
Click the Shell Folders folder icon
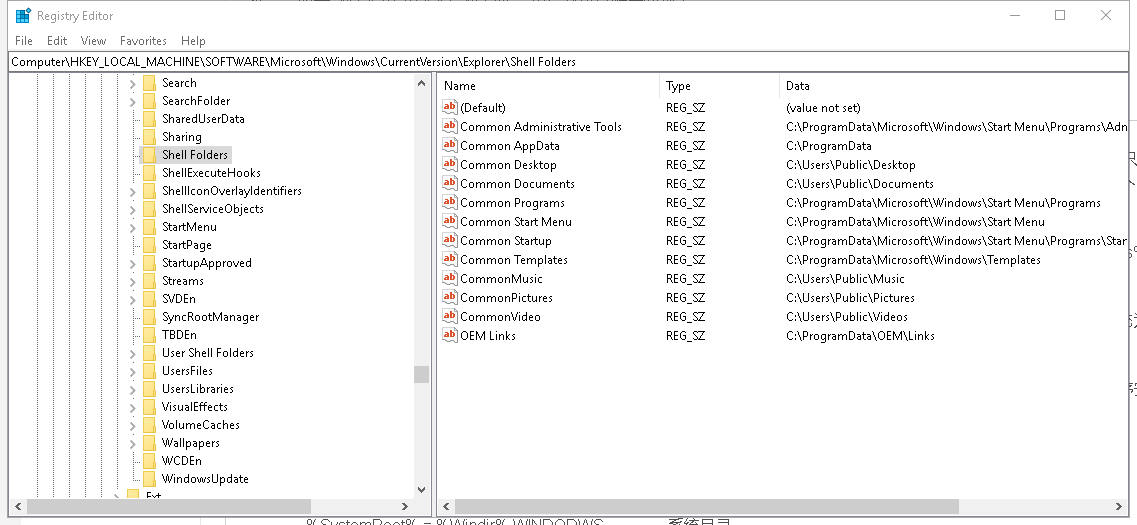[x=149, y=154]
